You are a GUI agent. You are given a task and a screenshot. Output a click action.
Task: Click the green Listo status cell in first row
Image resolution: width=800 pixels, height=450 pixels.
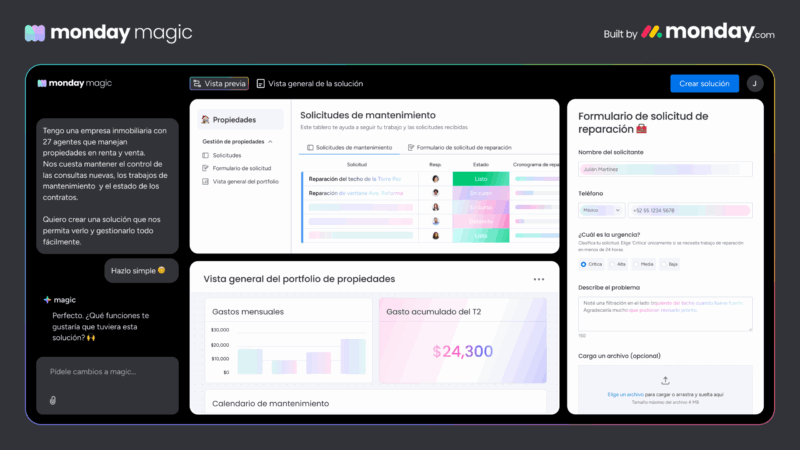pos(481,179)
